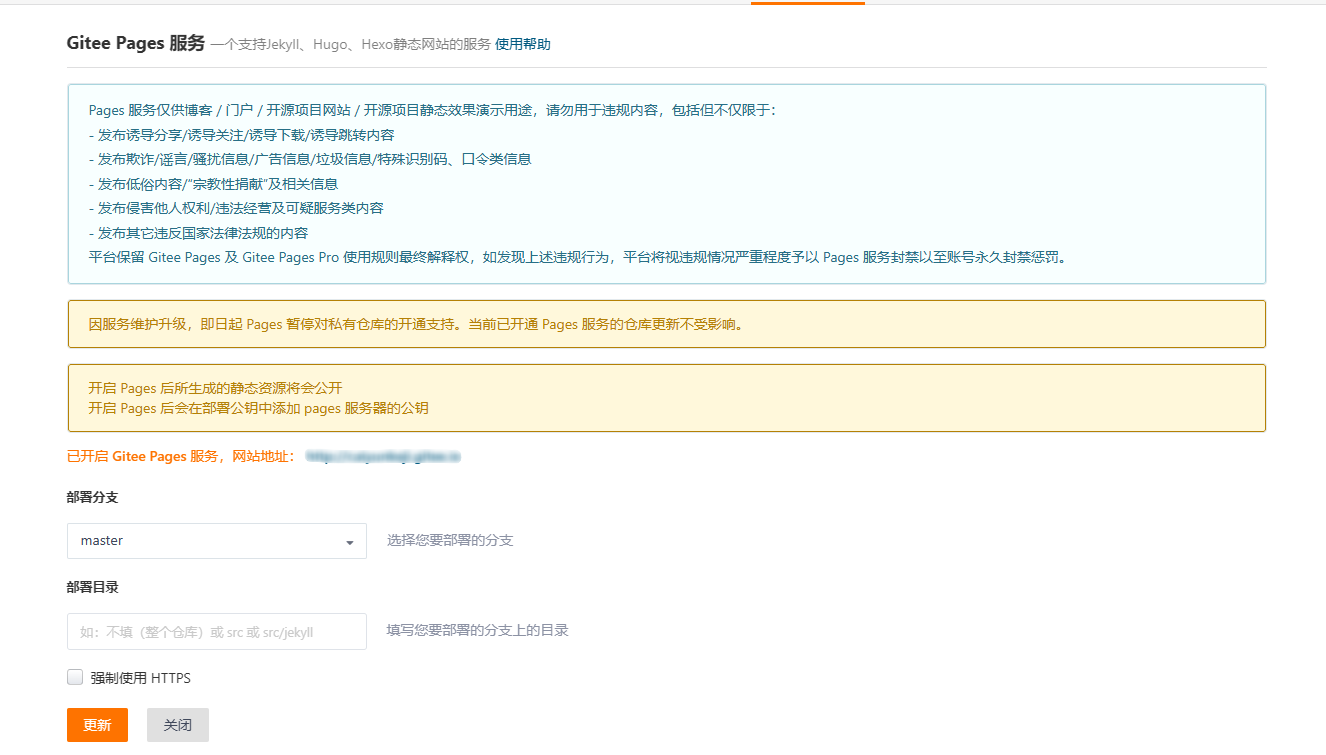Click the 部署目录 label
This screenshot has width=1326, height=755.
93,587
